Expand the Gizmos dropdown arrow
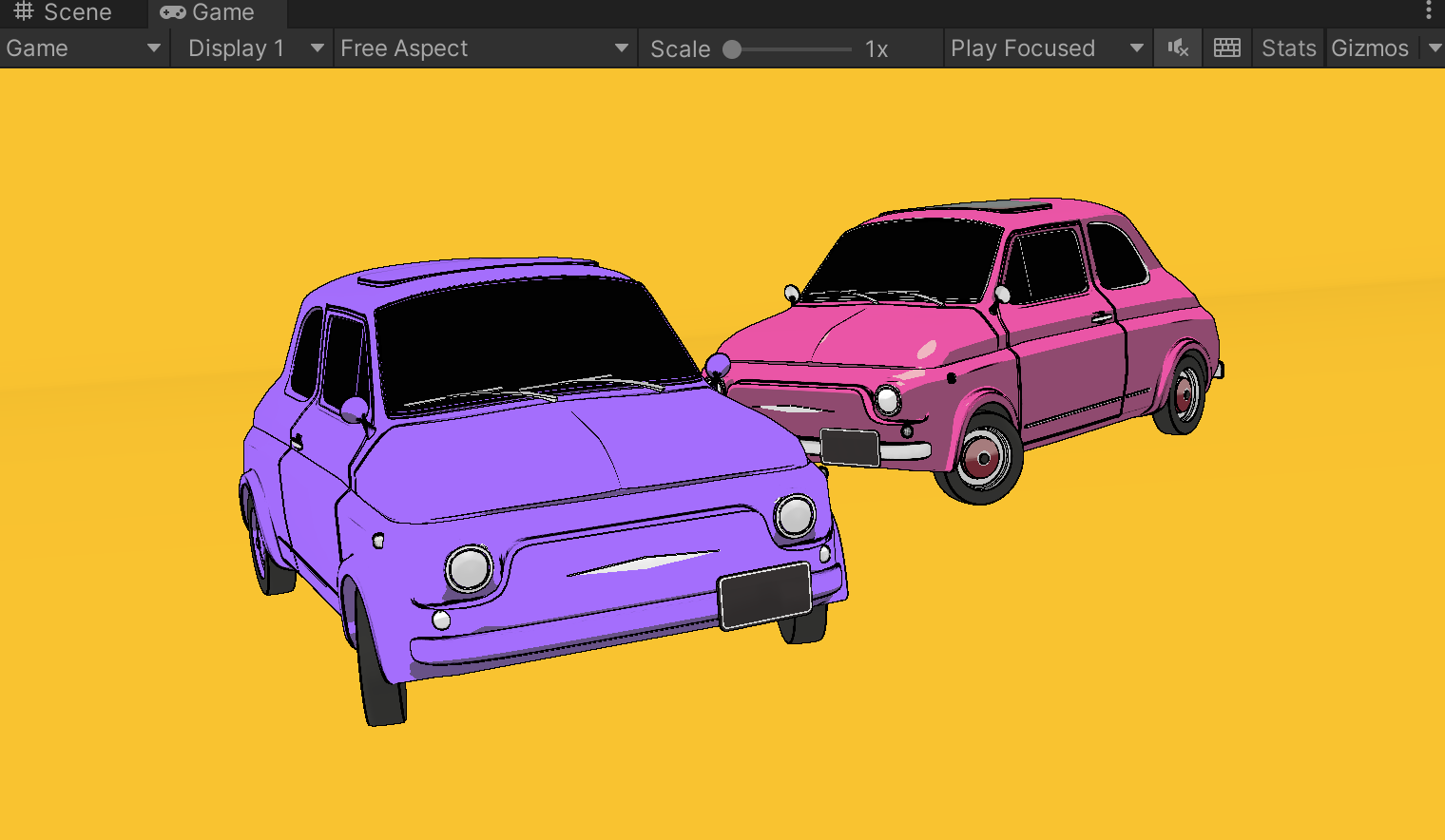Image resolution: width=1445 pixels, height=840 pixels. point(1434,48)
